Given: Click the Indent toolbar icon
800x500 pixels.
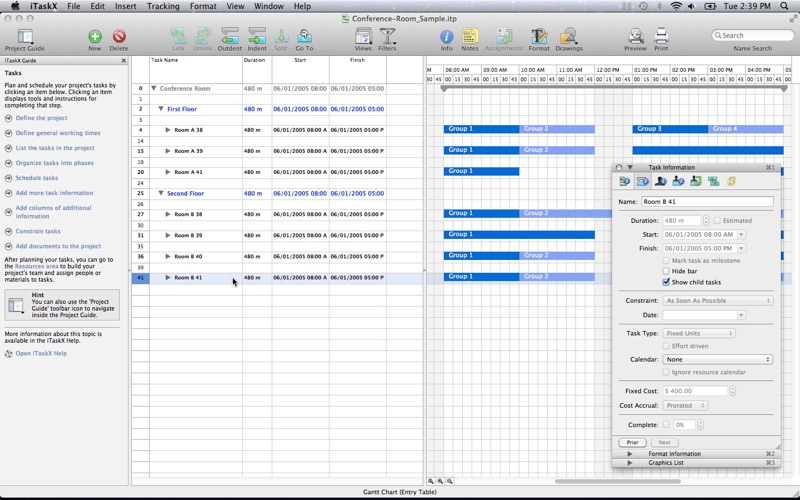Looking at the screenshot, I should coord(257,36).
